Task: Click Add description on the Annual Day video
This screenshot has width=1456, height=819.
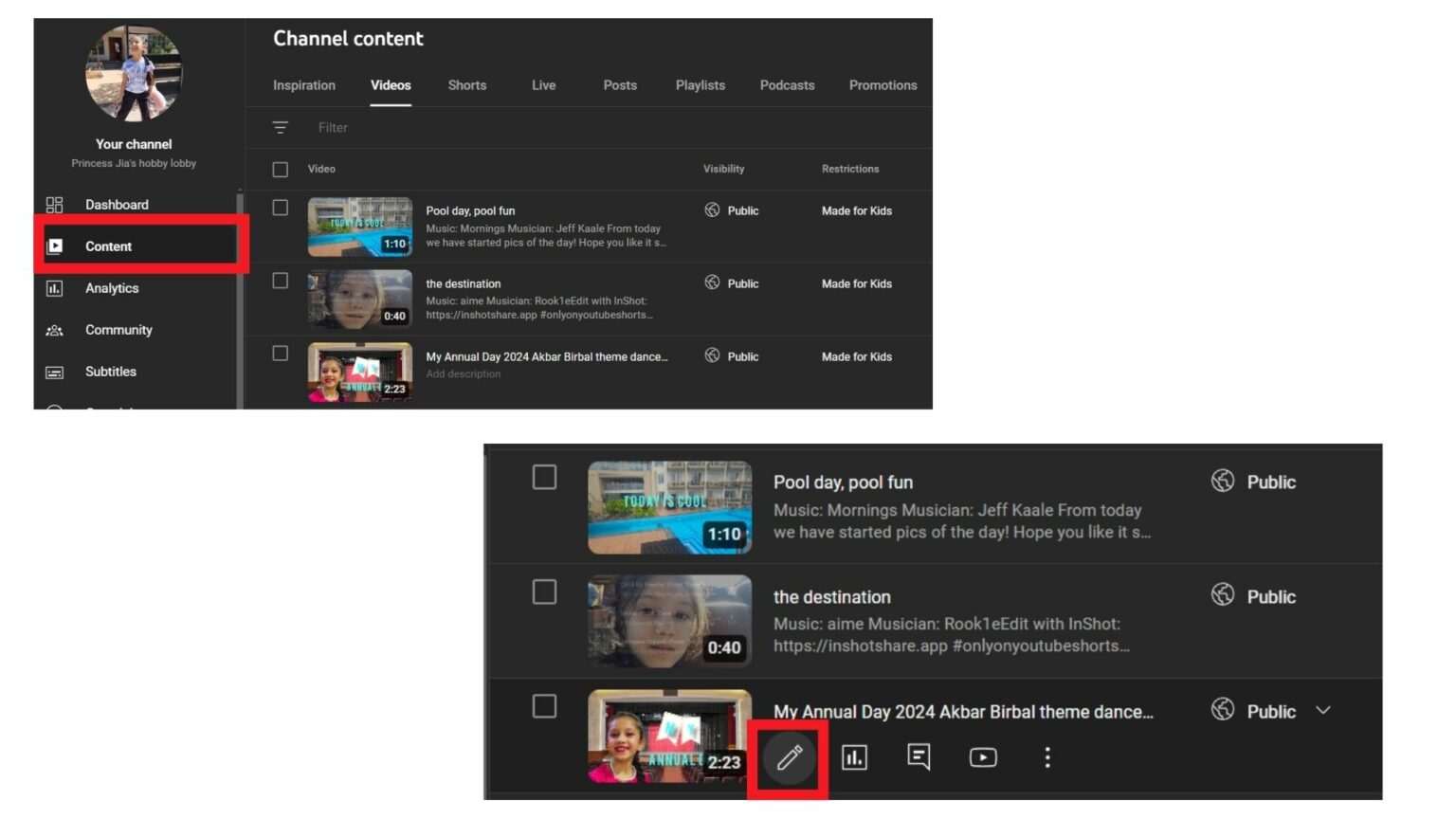Action: pos(463,373)
